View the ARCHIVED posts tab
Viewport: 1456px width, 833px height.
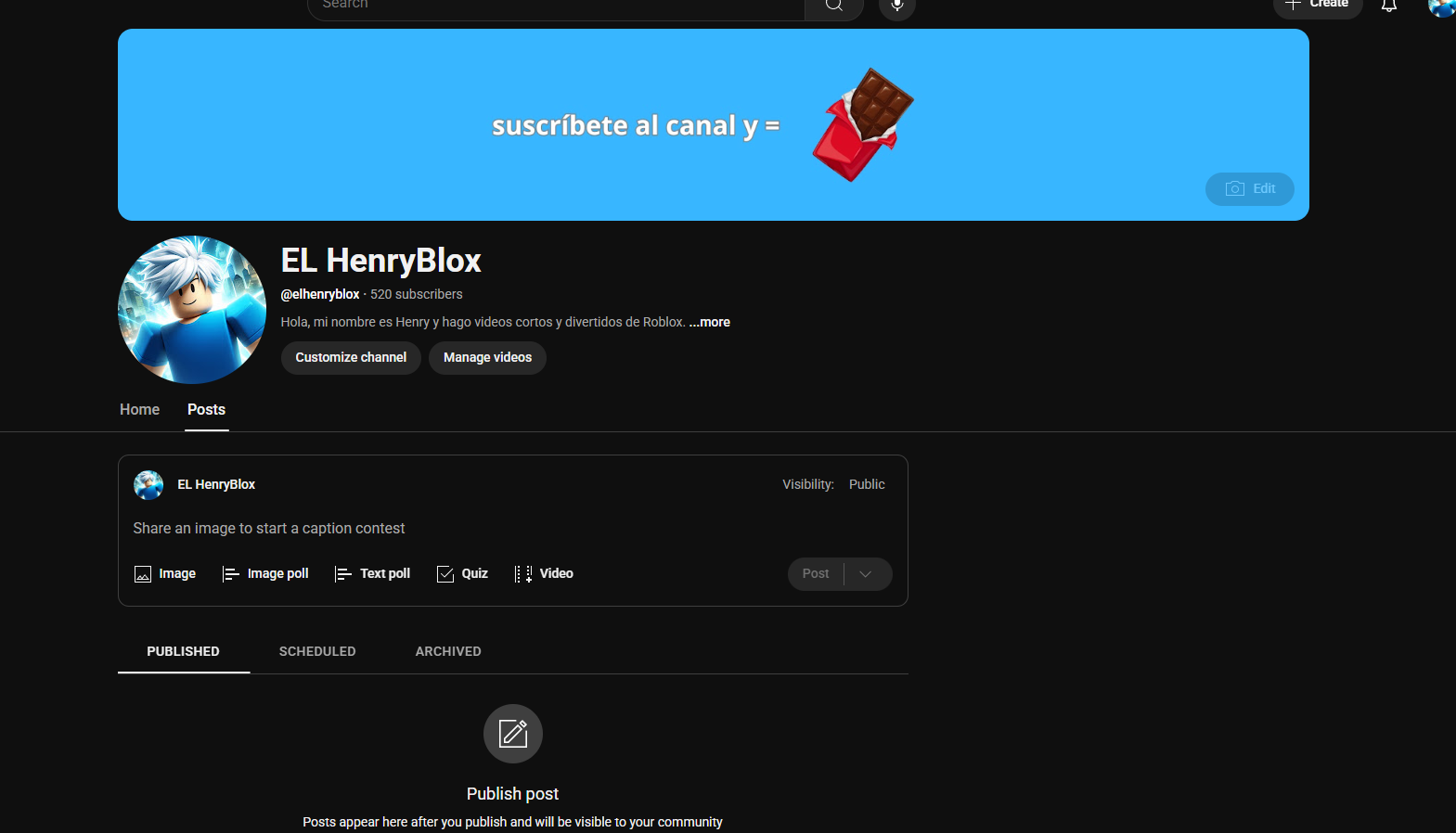[x=448, y=652]
